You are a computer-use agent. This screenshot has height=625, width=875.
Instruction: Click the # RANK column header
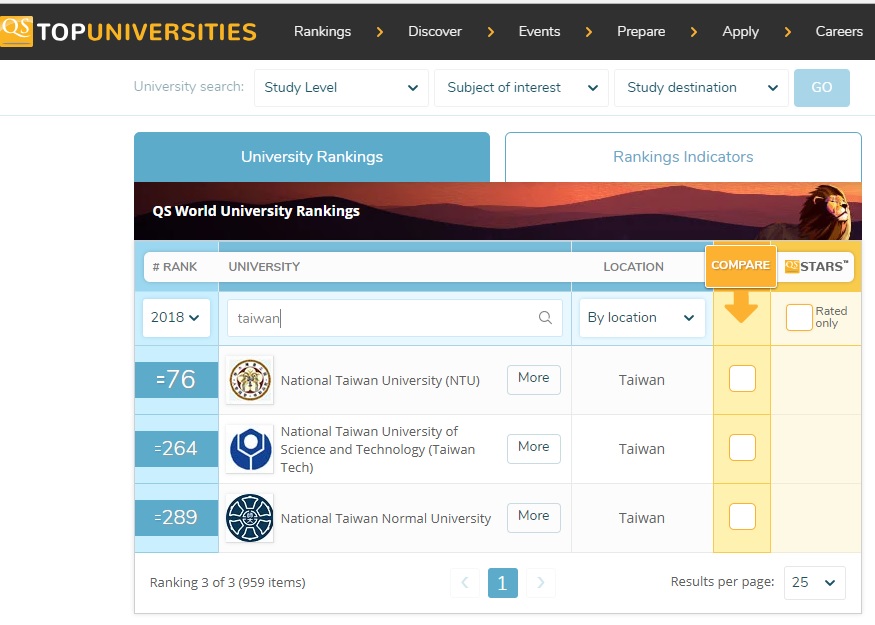(x=175, y=267)
